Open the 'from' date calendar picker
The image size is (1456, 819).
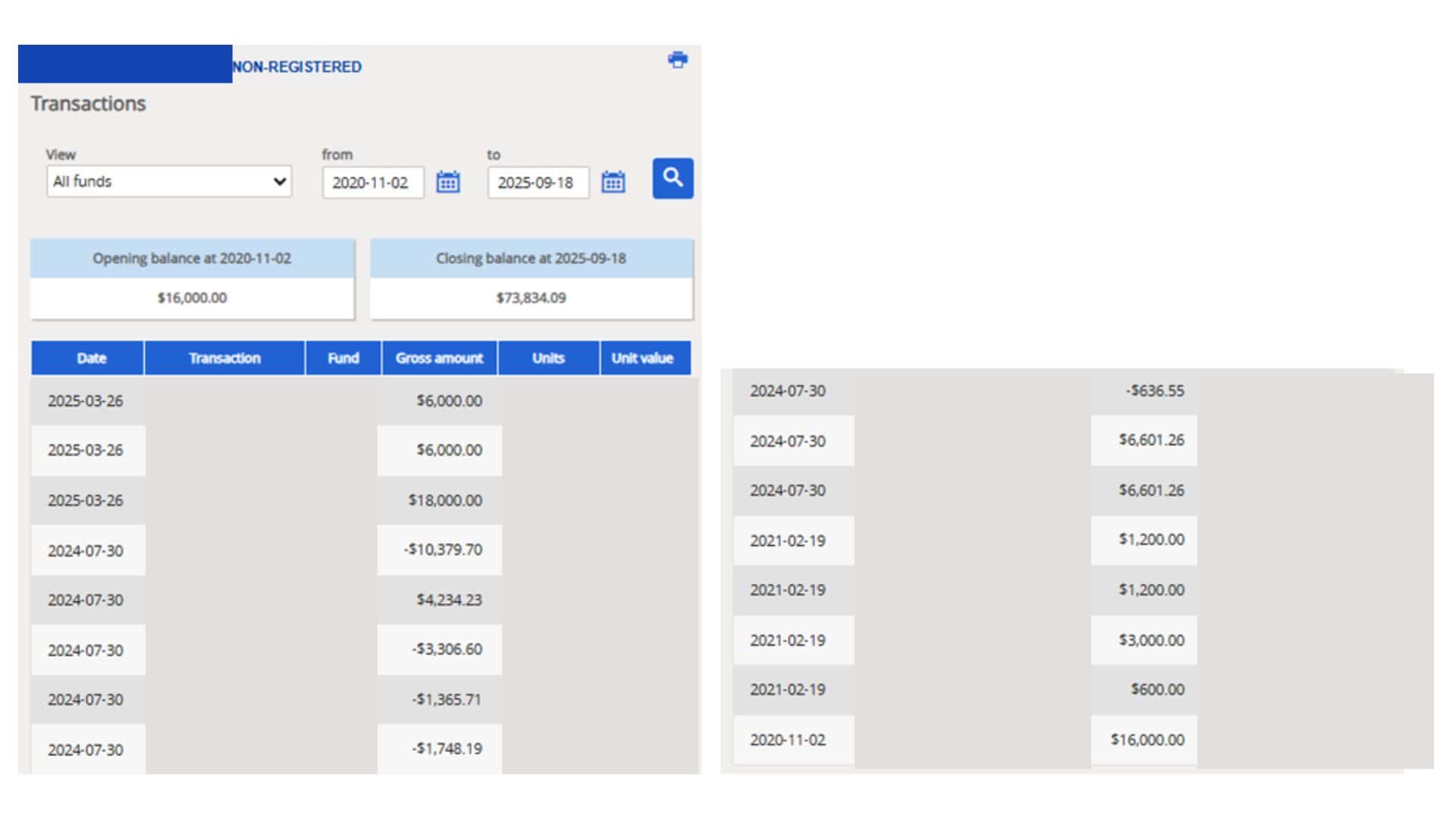pyautogui.click(x=447, y=182)
